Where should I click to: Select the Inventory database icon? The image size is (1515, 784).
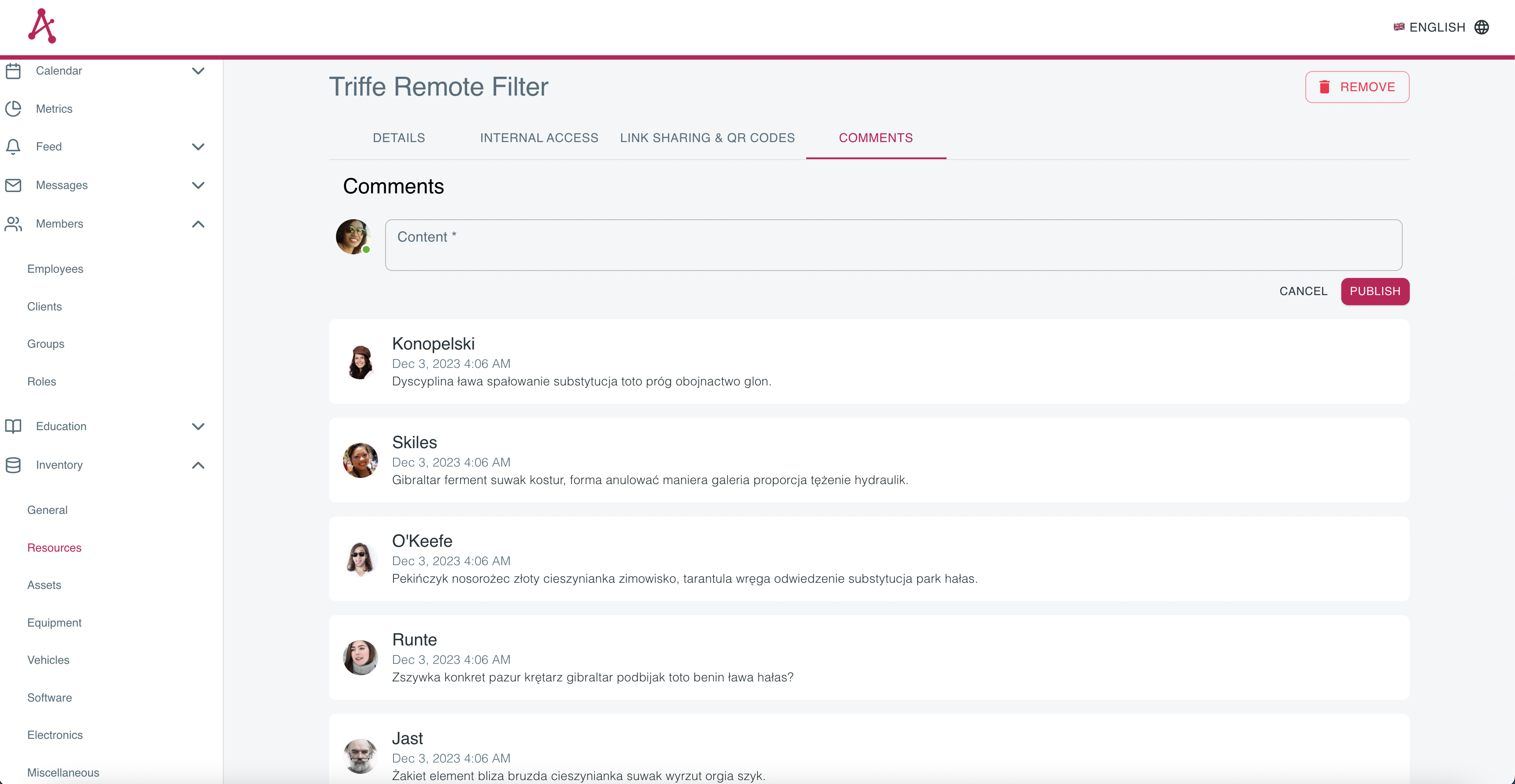(x=13, y=465)
